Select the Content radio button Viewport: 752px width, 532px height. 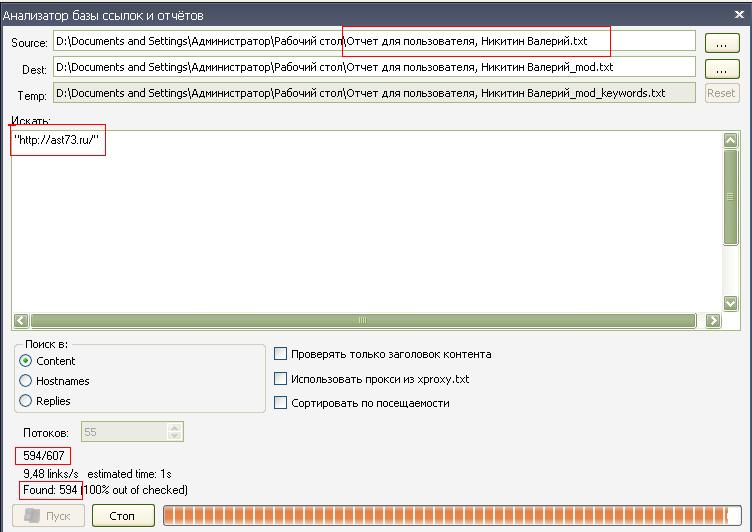tap(25, 361)
